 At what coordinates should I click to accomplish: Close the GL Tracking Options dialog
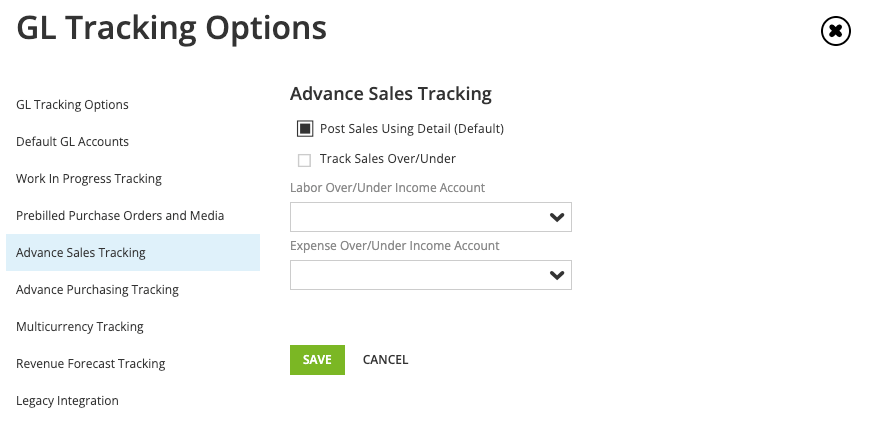click(835, 31)
